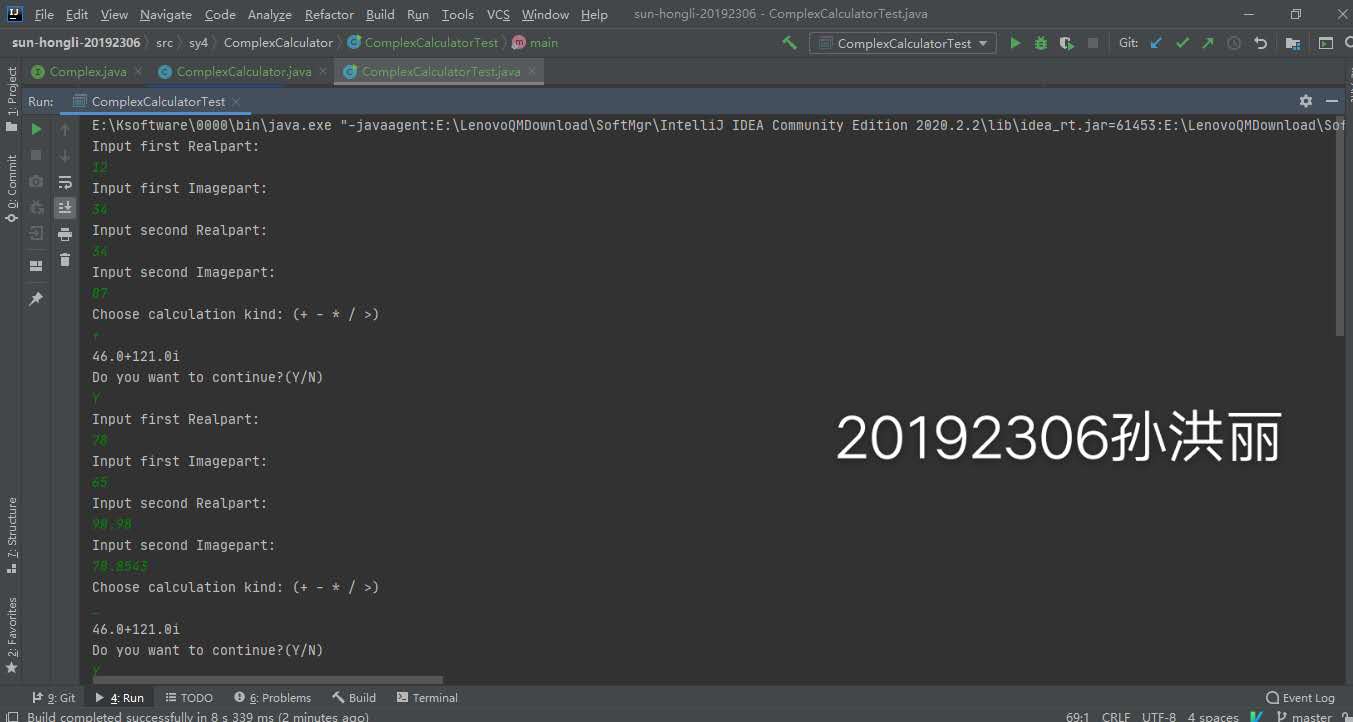Open the Build tool window tab
Image resolution: width=1353 pixels, height=722 pixels.
tap(354, 698)
